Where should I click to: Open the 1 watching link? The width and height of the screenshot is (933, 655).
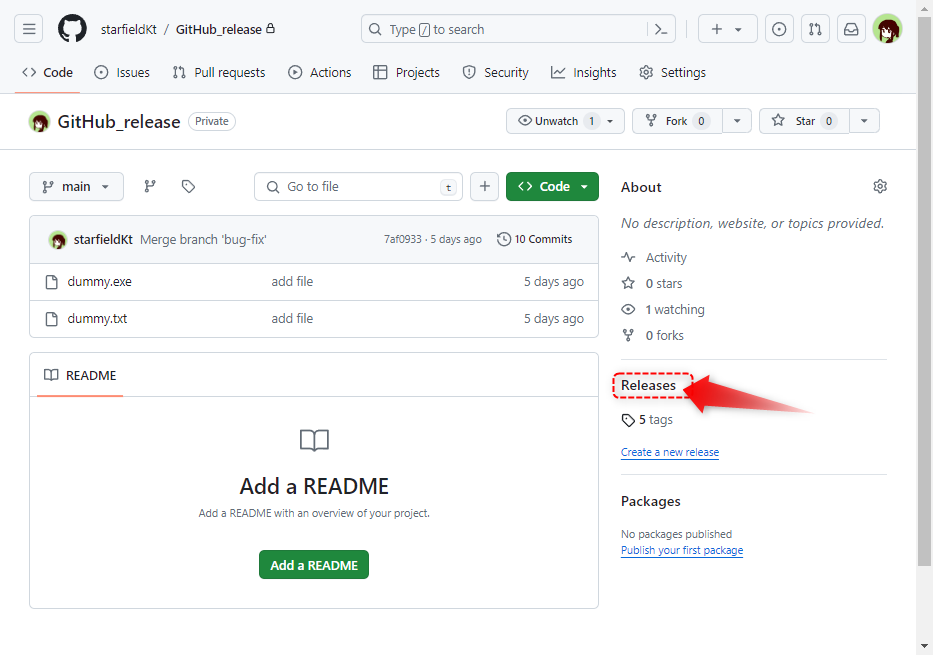coord(663,310)
